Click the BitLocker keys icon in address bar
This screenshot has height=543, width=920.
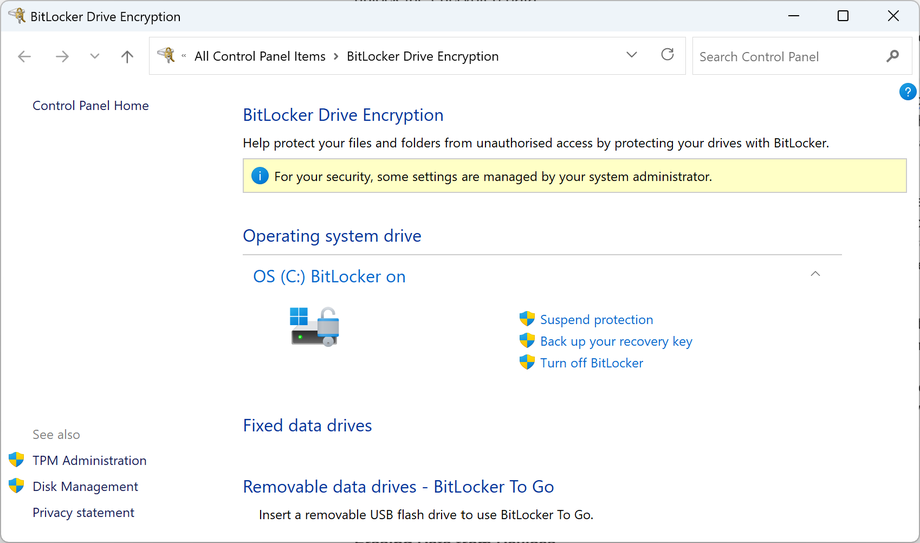coord(167,56)
